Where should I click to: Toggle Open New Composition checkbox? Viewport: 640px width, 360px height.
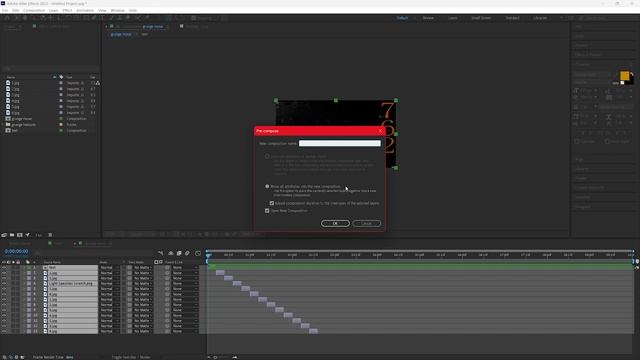tap(267, 211)
